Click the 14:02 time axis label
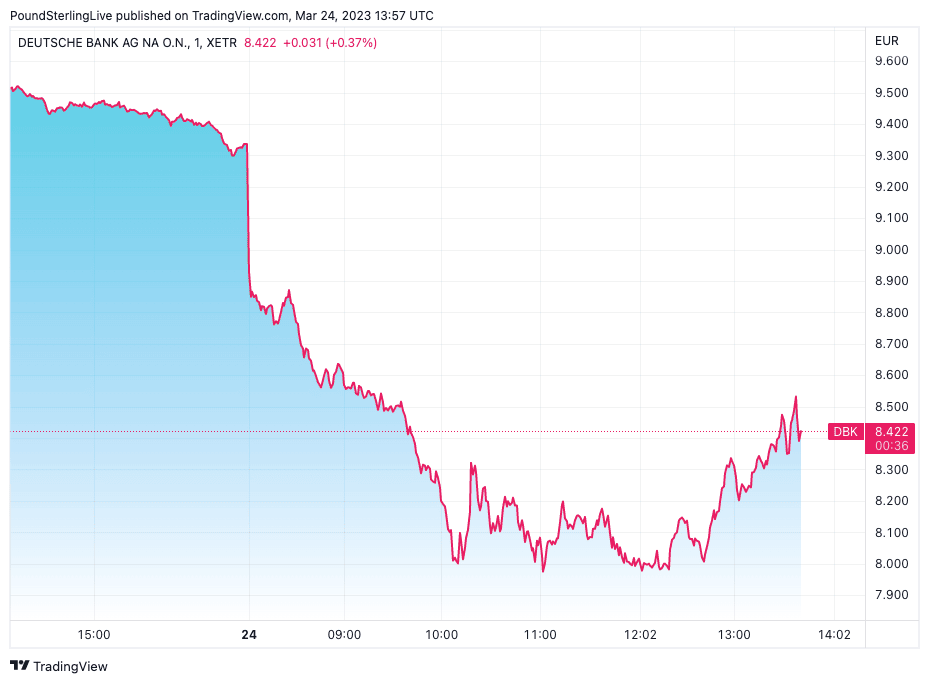Image resolution: width=929 pixels, height=683 pixels. (835, 634)
